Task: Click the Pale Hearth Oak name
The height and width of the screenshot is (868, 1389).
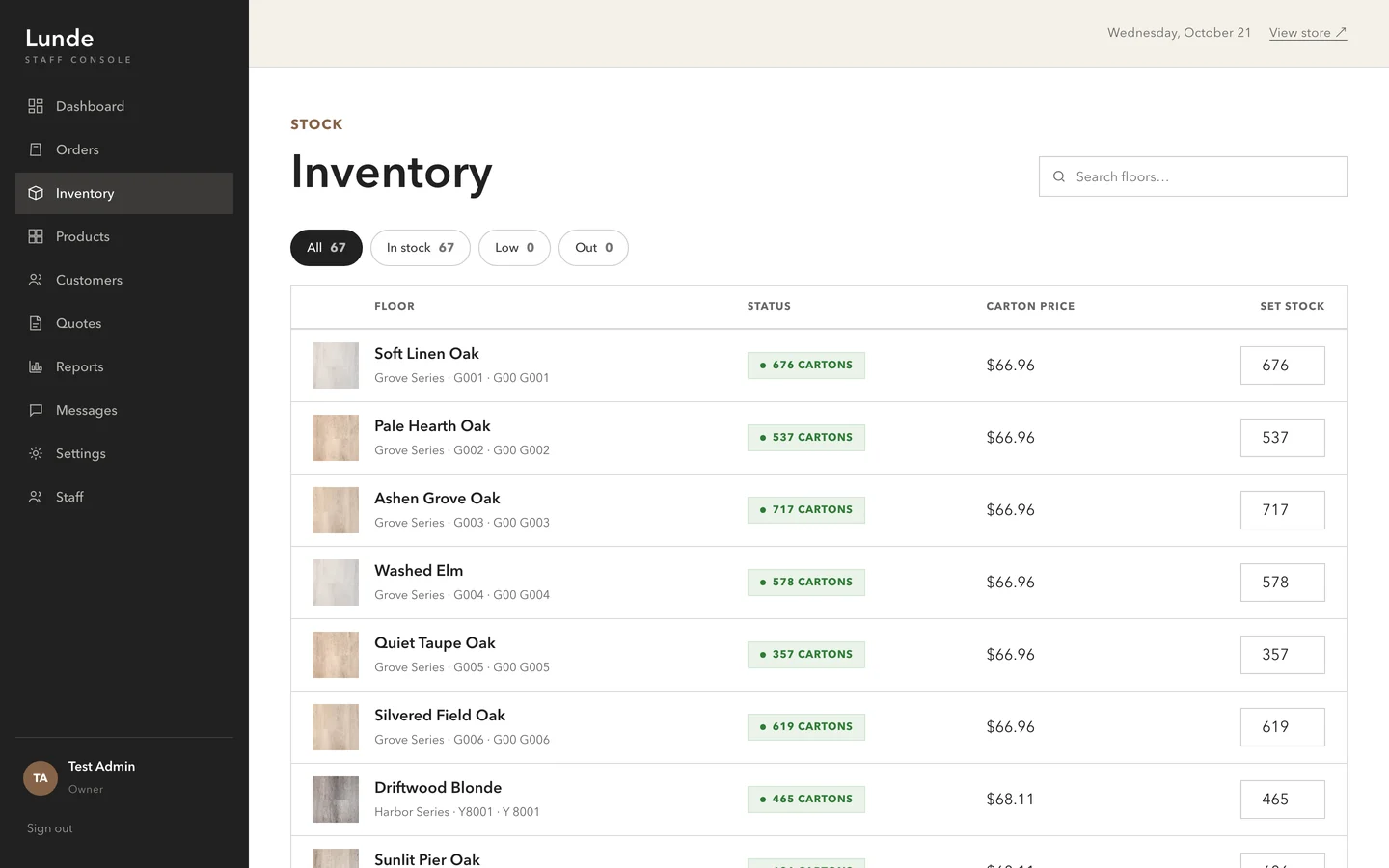Action: [432, 426]
